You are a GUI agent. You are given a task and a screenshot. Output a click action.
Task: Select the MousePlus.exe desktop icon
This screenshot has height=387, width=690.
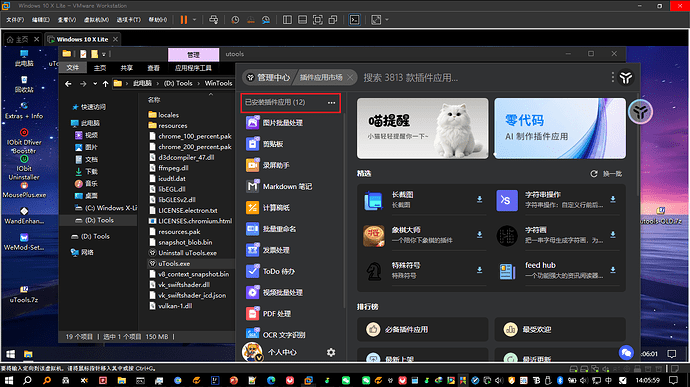(24, 190)
